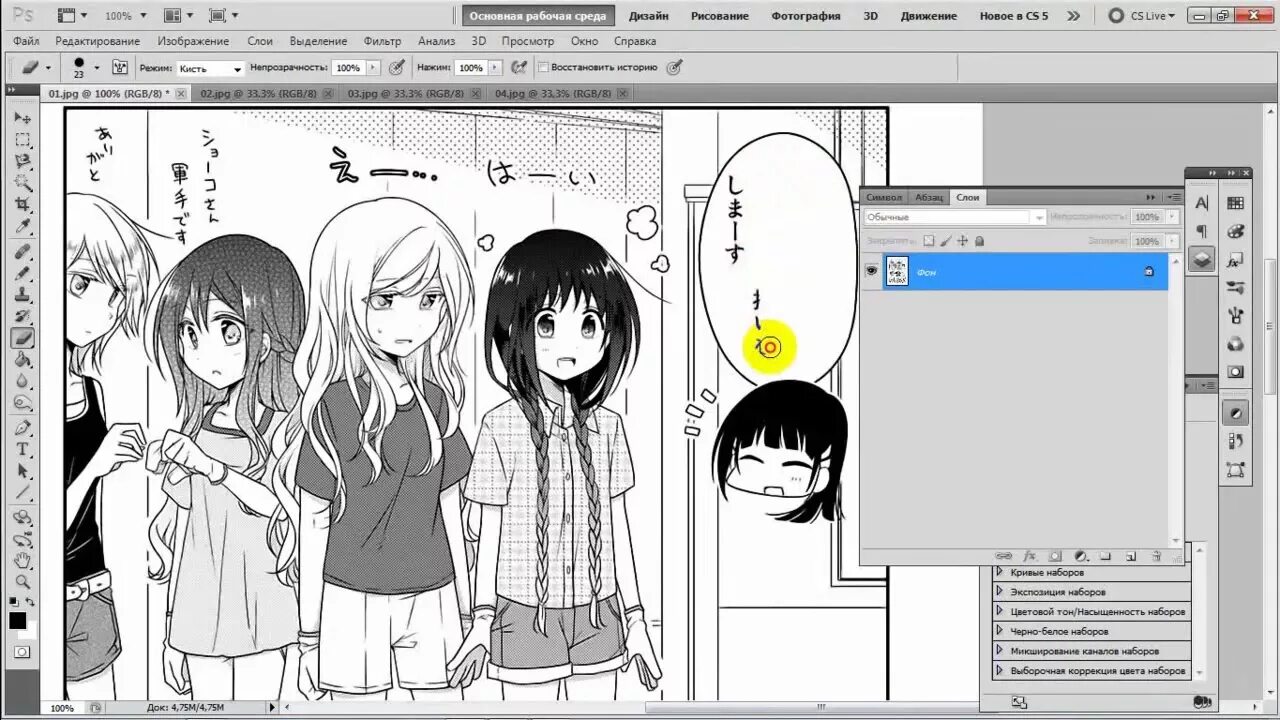Select the Path Selection tool
This screenshot has height=720, width=1280.
click(22, 470)
